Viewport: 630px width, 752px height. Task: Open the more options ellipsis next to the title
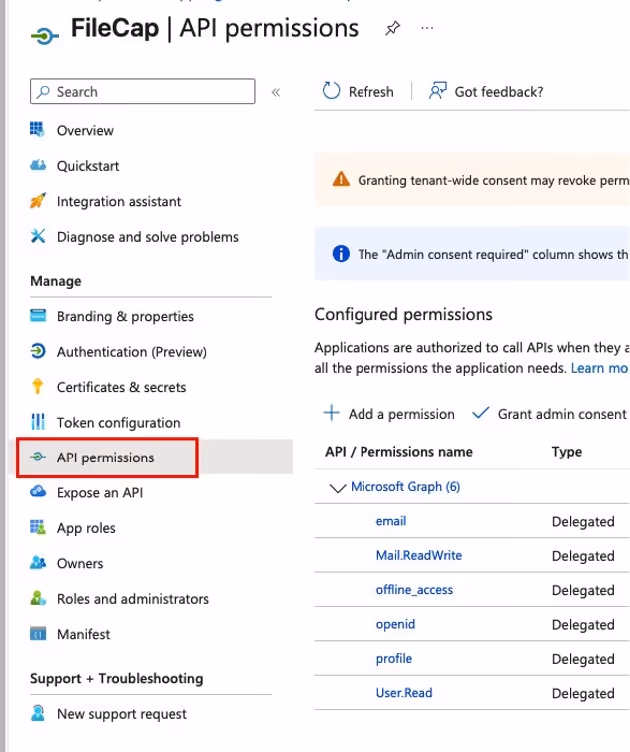pos(427,28)
